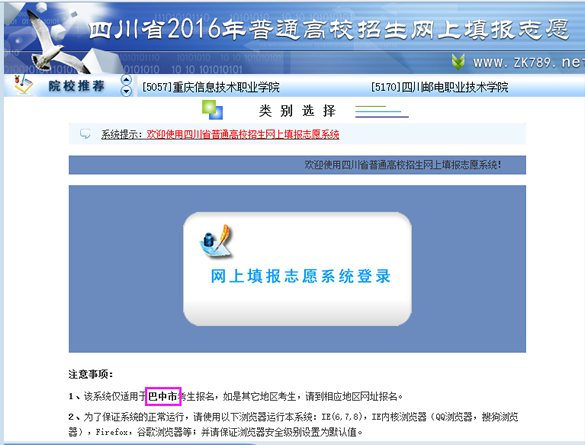Screen dimensions: 585x445
Task: Open [5057]重庆信息技术职业学院 recommendation
Action: [x=211, y=87]
